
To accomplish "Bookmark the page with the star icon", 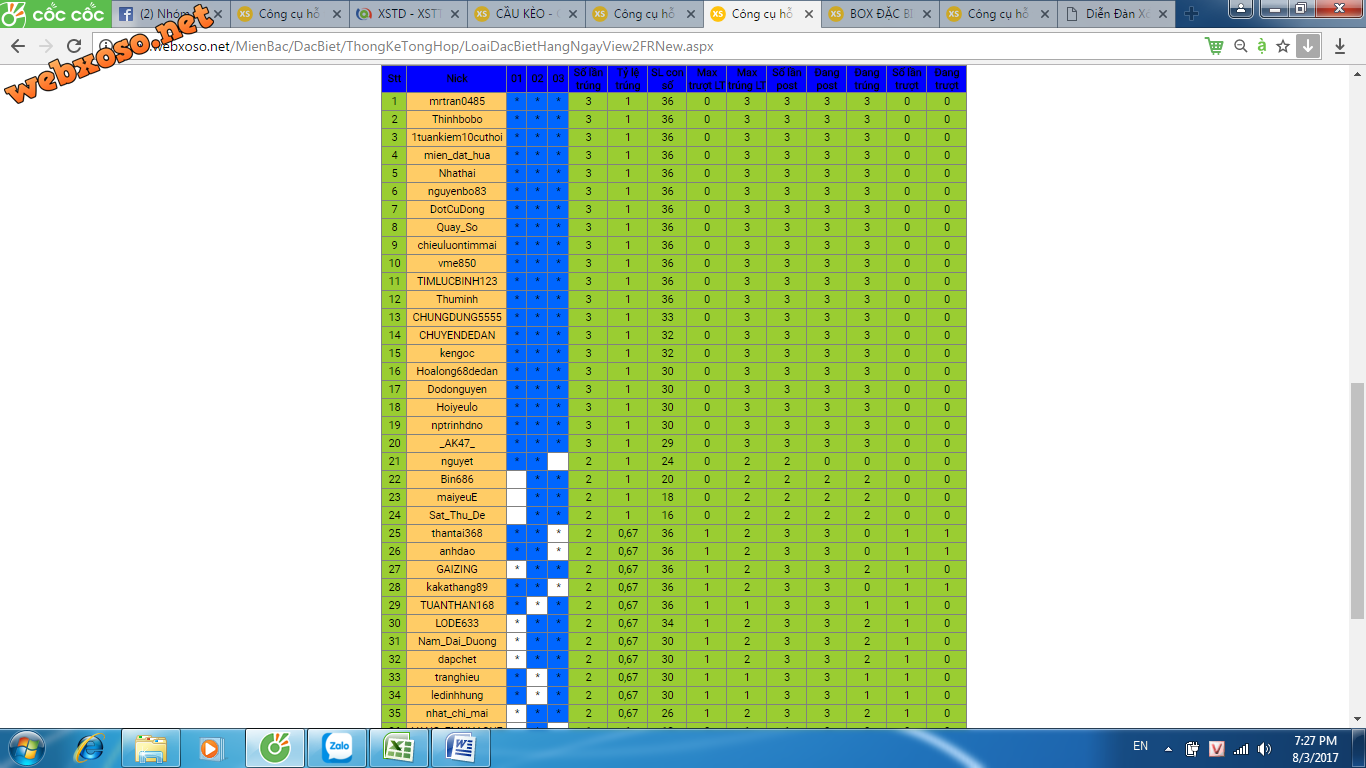I will [x=1283, y=46].
